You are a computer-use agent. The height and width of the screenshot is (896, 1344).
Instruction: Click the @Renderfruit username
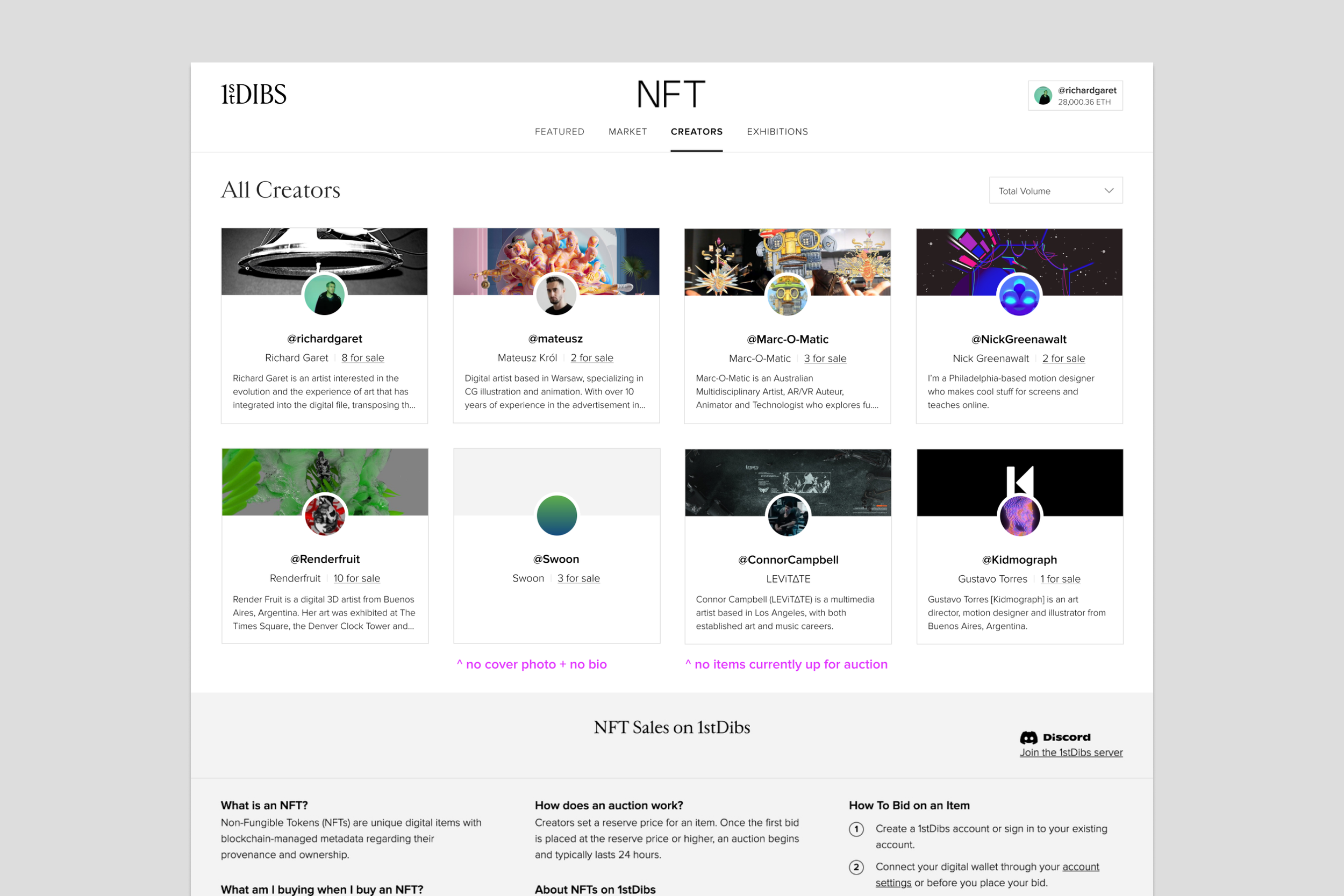[325, 560]
